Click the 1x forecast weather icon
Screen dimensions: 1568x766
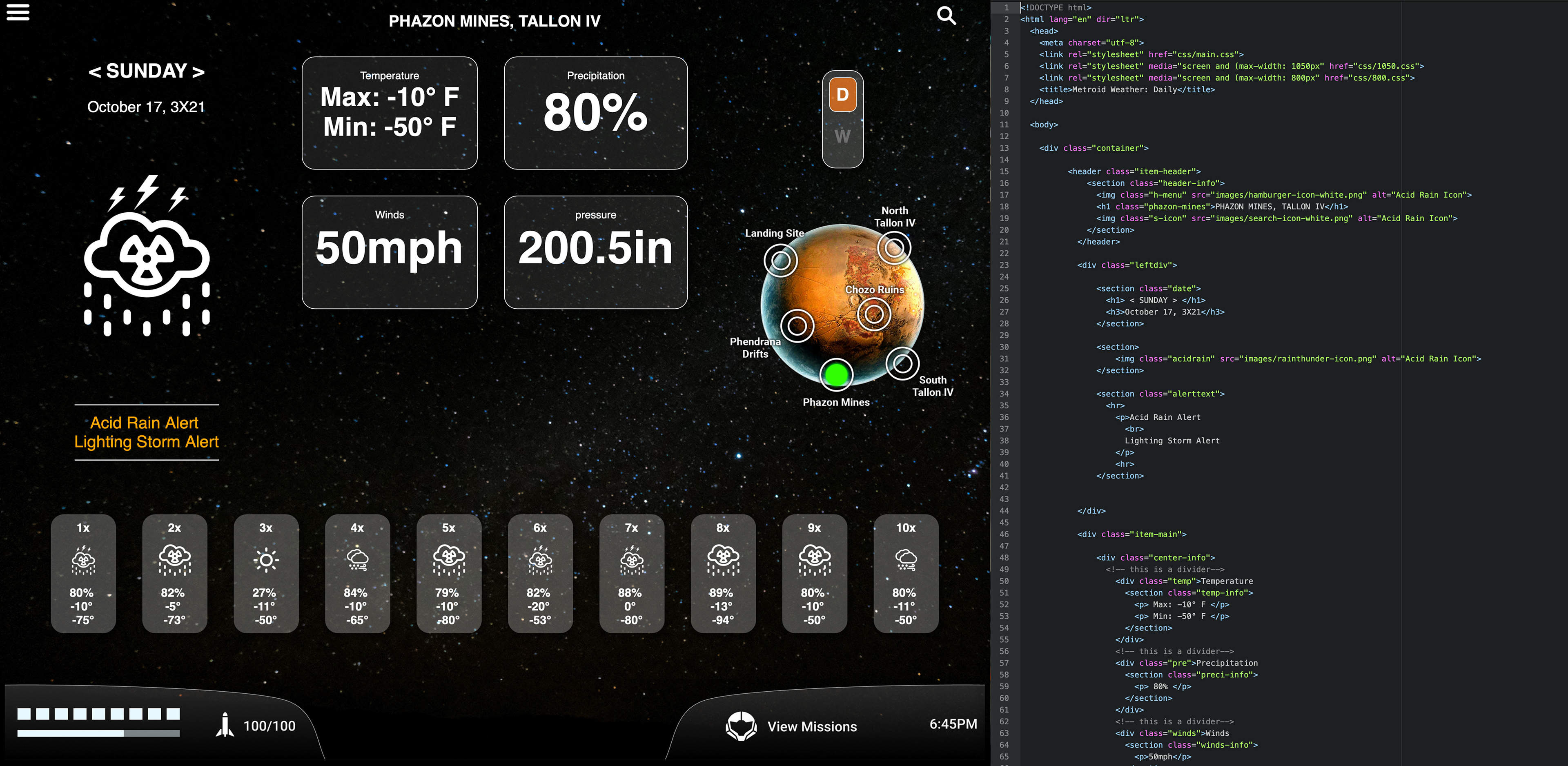point(83,560)
